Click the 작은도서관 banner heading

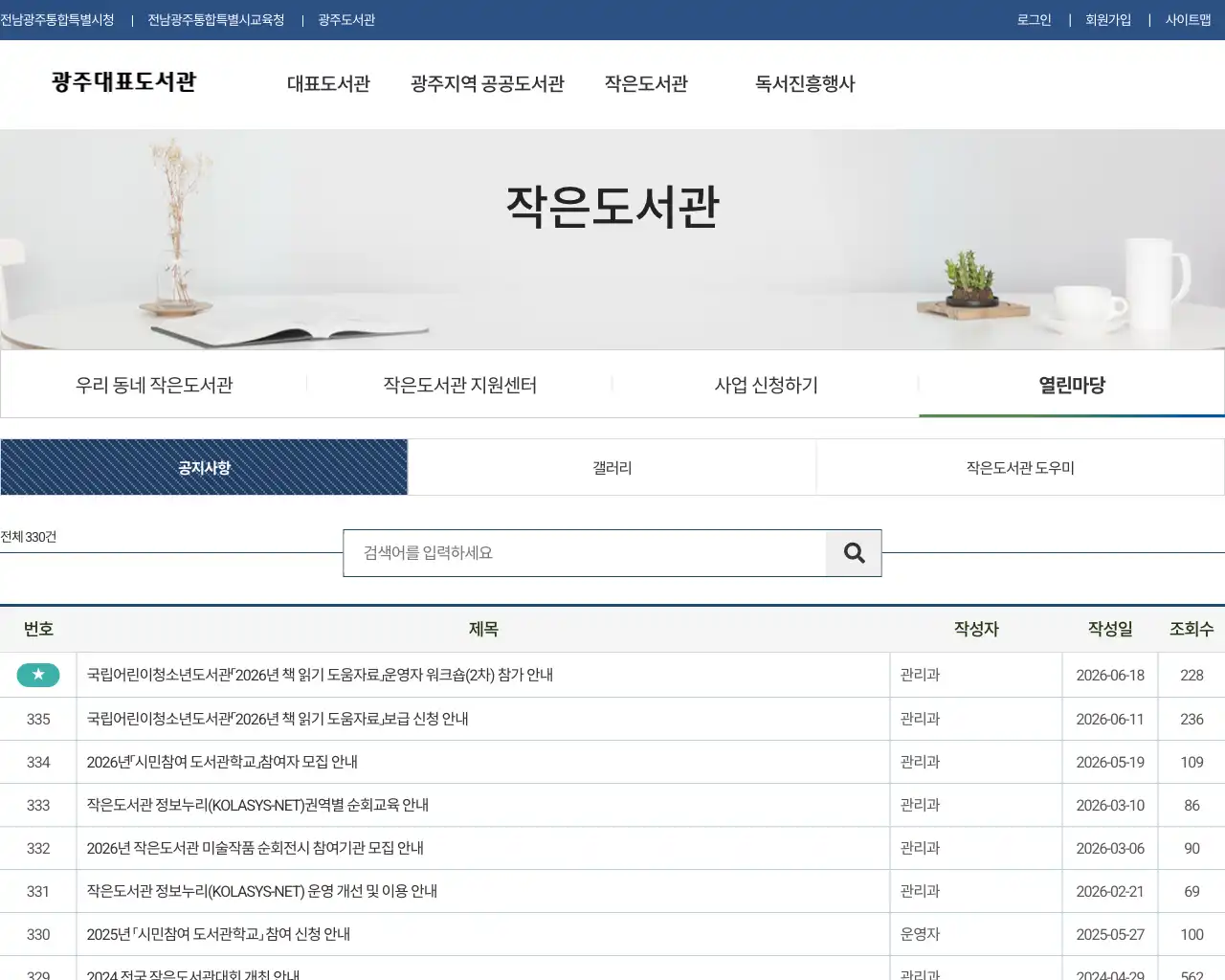612,207
